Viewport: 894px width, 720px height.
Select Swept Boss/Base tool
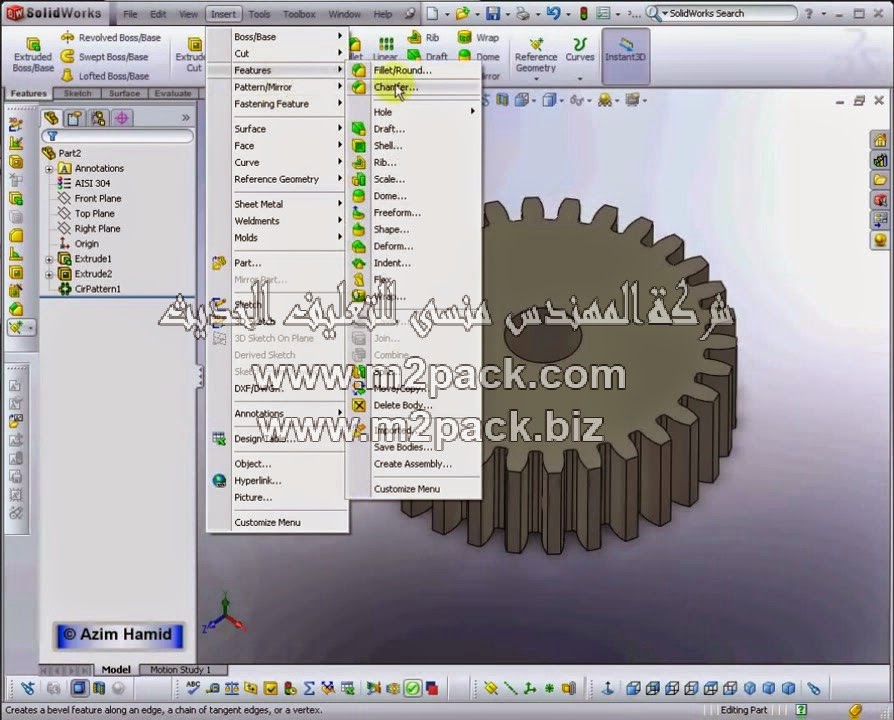pos(105,56)
